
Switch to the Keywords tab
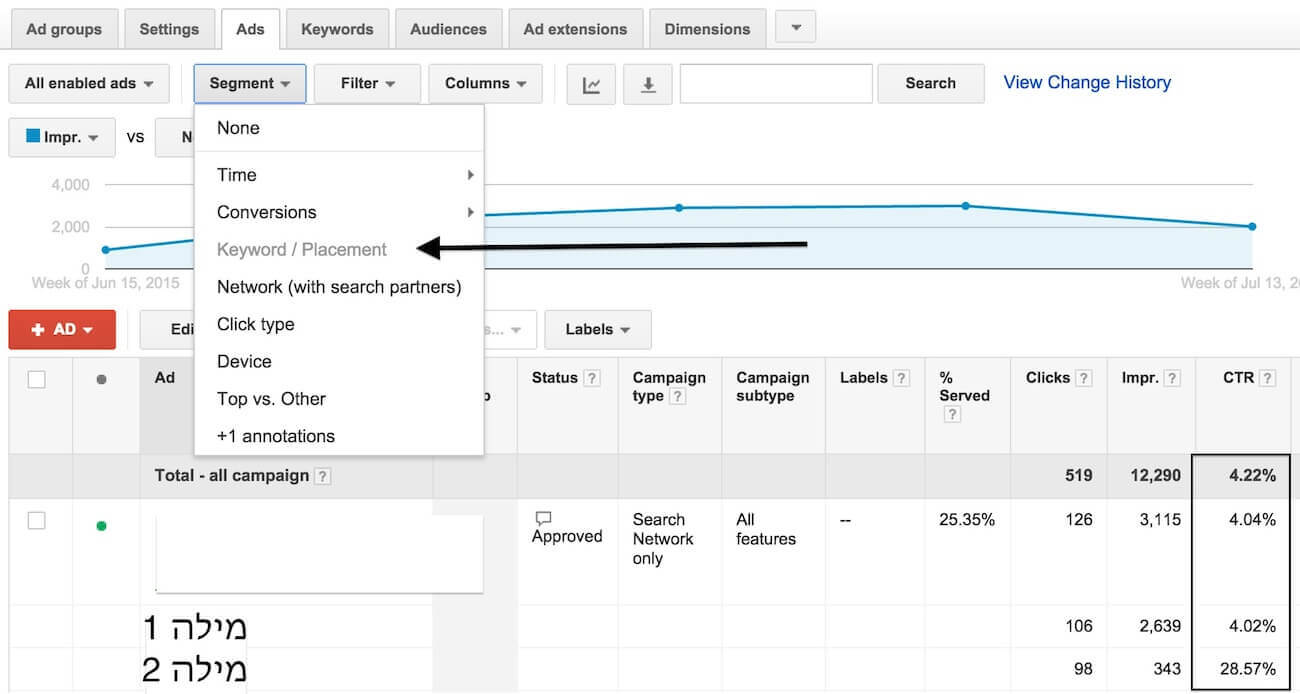point(337,29)
